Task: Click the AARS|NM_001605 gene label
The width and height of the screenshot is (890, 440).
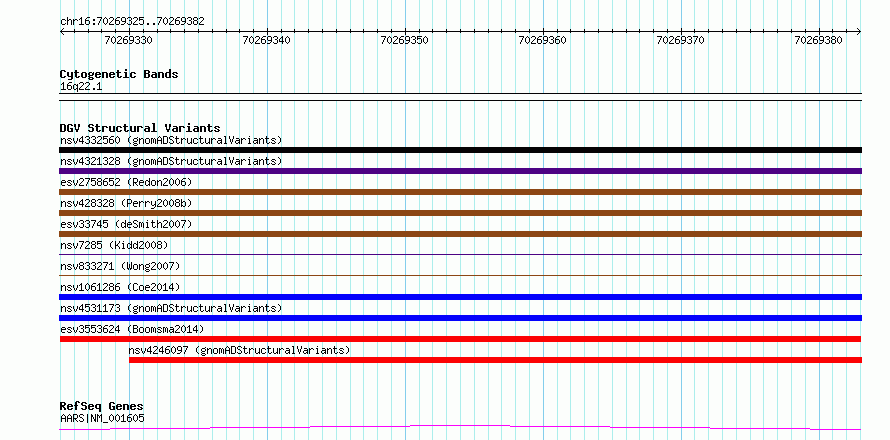Action: tap(102, 418)
